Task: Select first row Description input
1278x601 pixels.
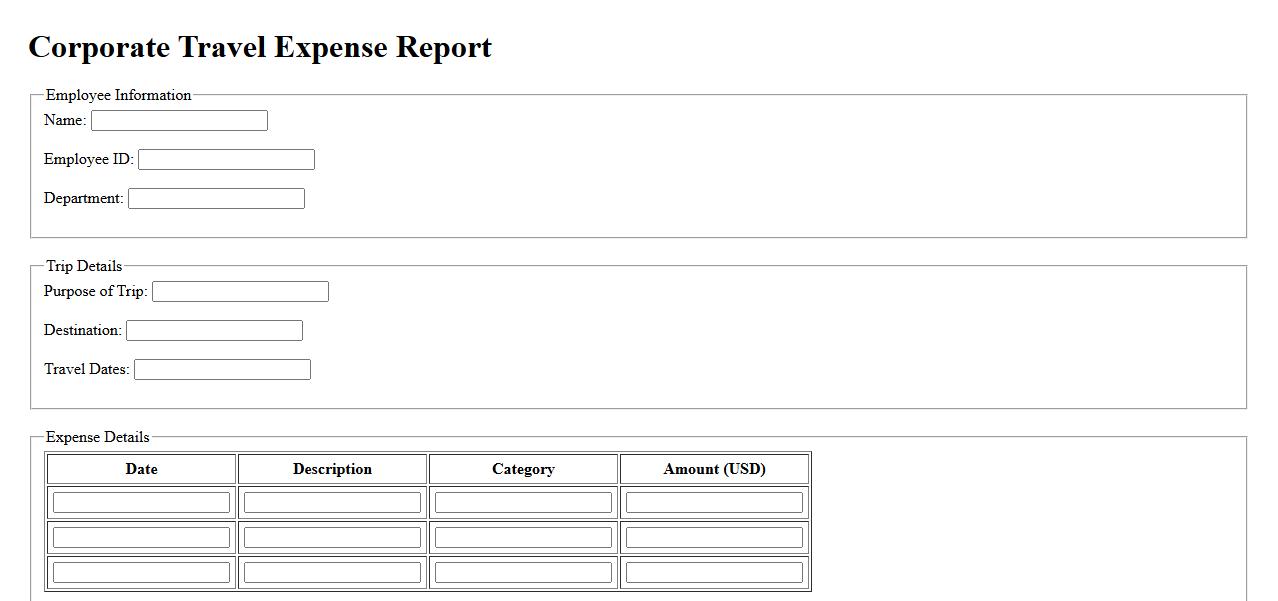Action: pyautogui.click(x=332, y=502)
